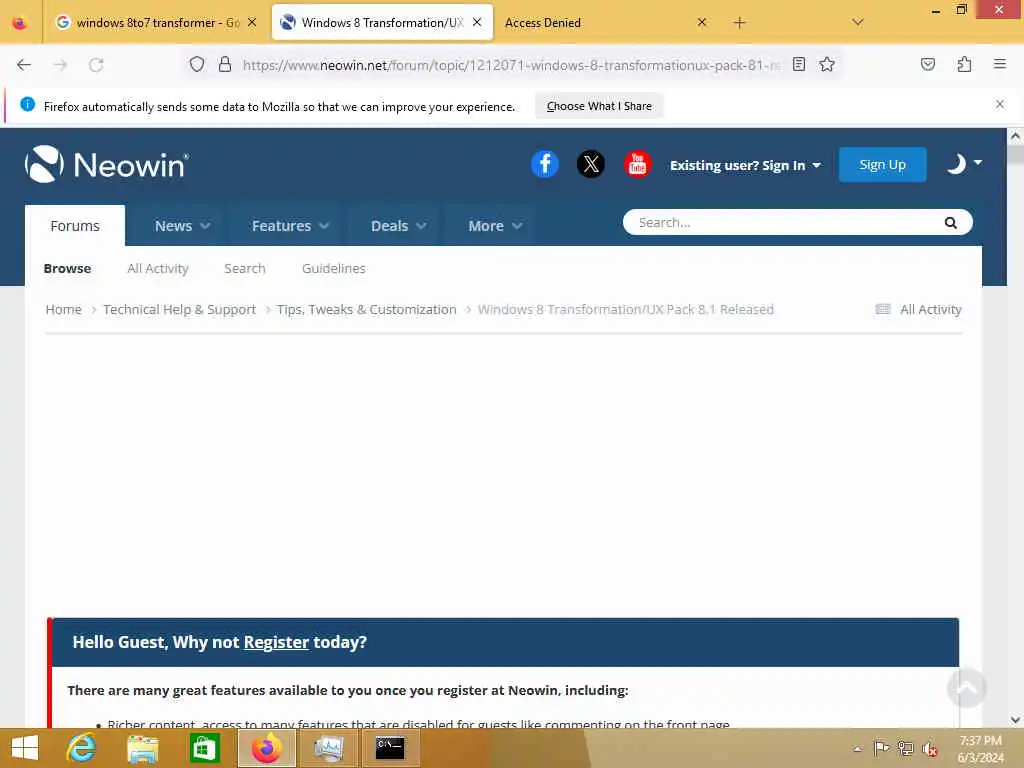The image size is (1024, 768).
Task: Open the Windows Start button
Action: [x=25, y=748]
